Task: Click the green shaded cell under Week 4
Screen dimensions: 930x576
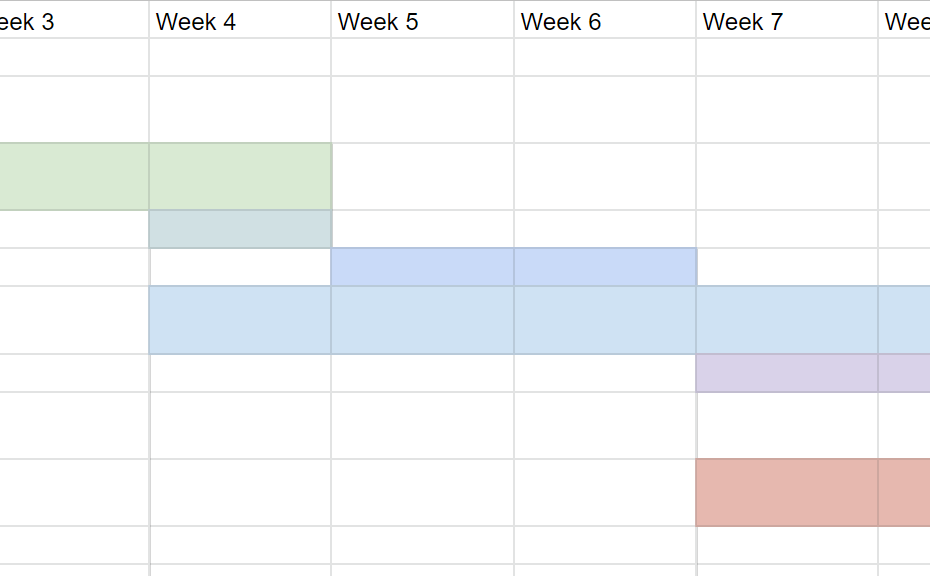Action: pyautogui.click(x=240, y=176)
